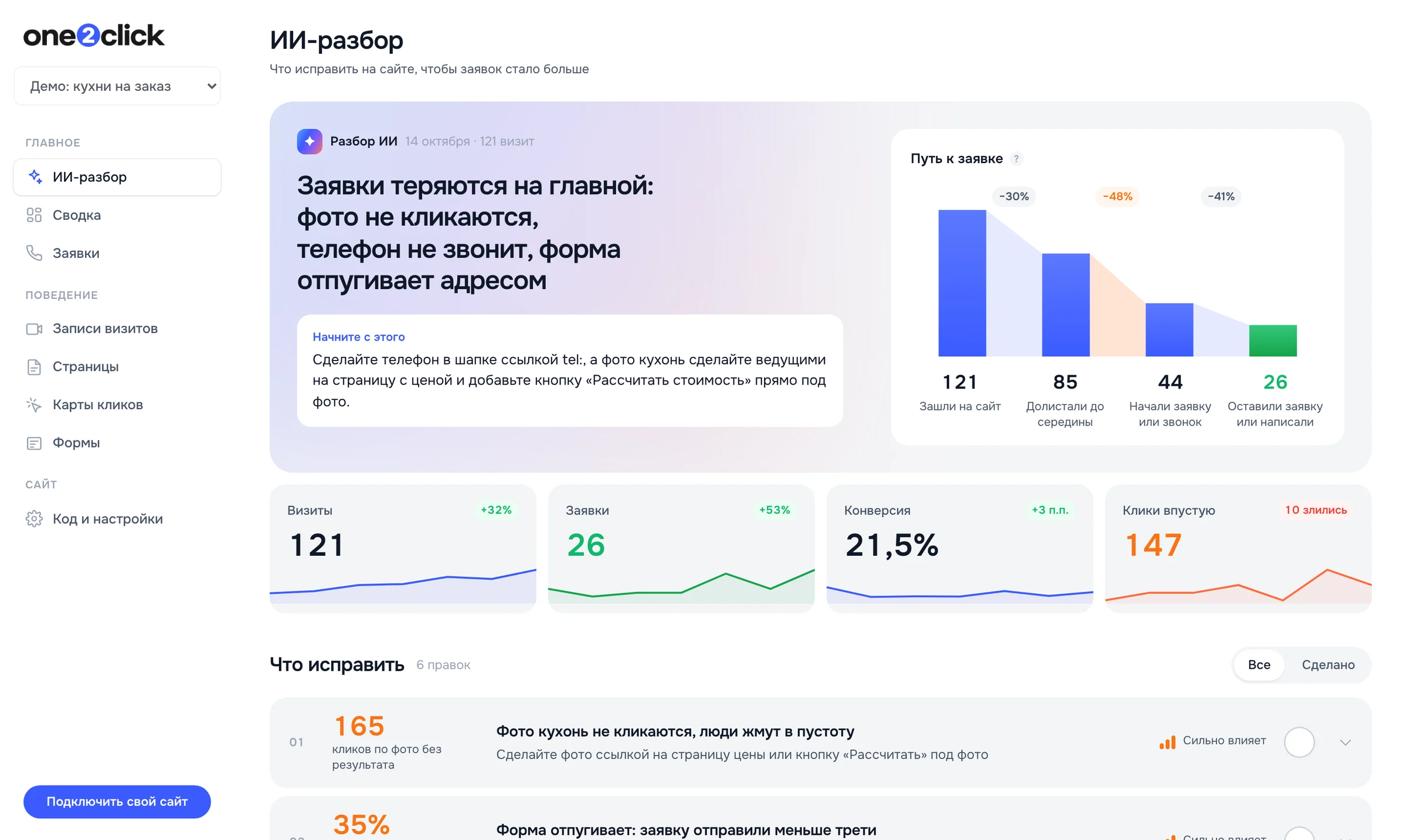Open the Визиты 121 metric card

point(403,549)
